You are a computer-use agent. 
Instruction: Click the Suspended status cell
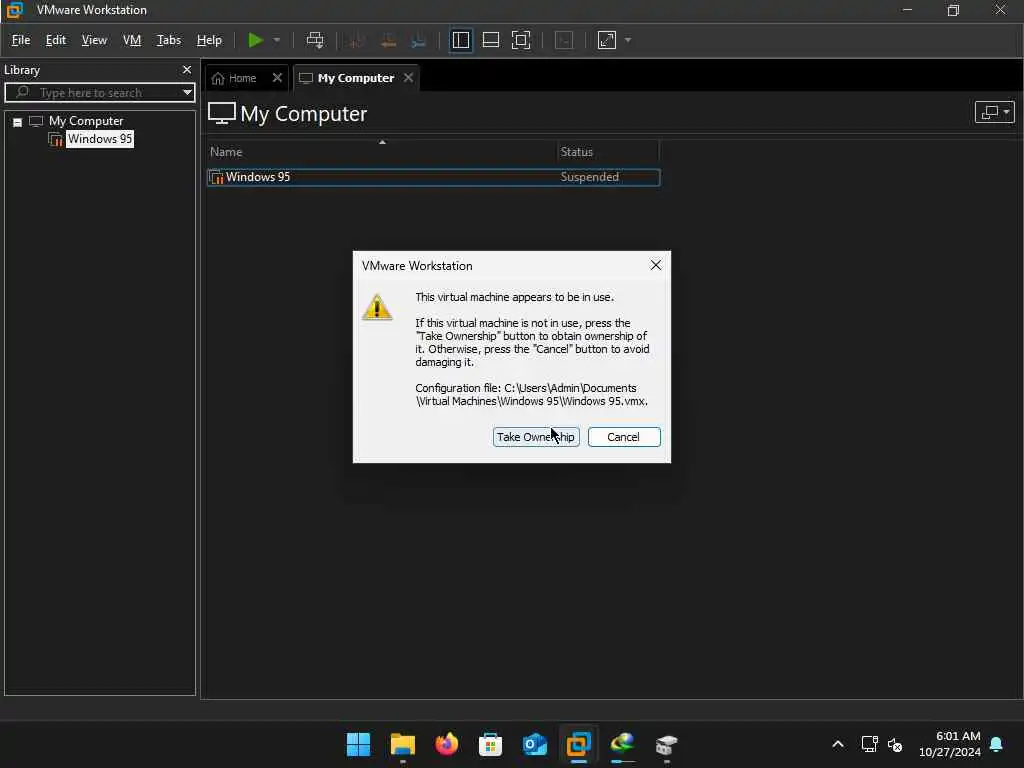click(590, 177)
